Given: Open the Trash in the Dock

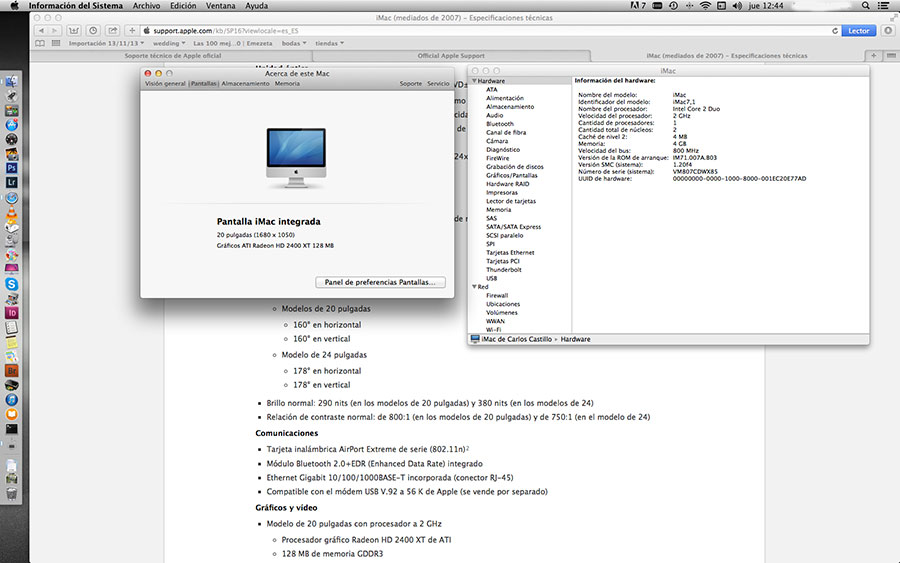Looking at the screenshot, I should pyautogui.click(x=11, y=494).
